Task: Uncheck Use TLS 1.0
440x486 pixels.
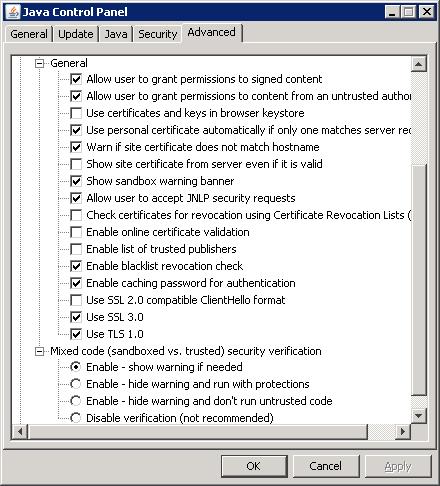Action: (76, 334)
